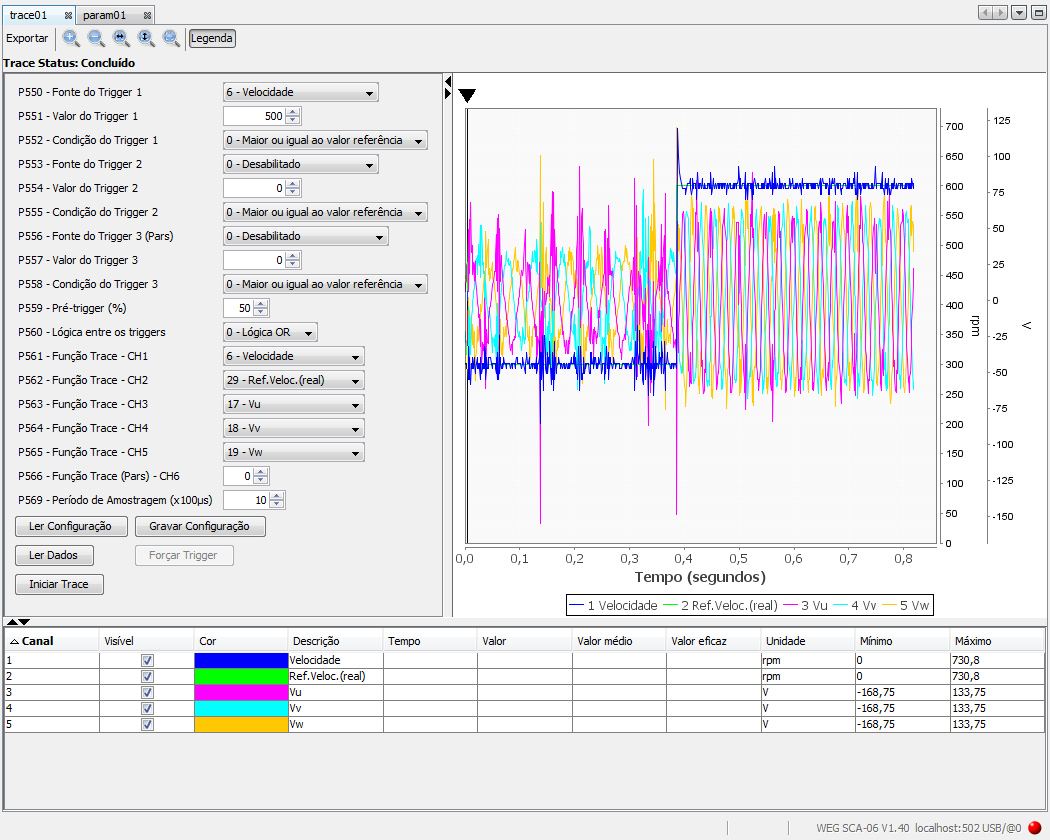Click the red connection status indicator
Screen dimensions: 1050x840
click(1035, 827)
